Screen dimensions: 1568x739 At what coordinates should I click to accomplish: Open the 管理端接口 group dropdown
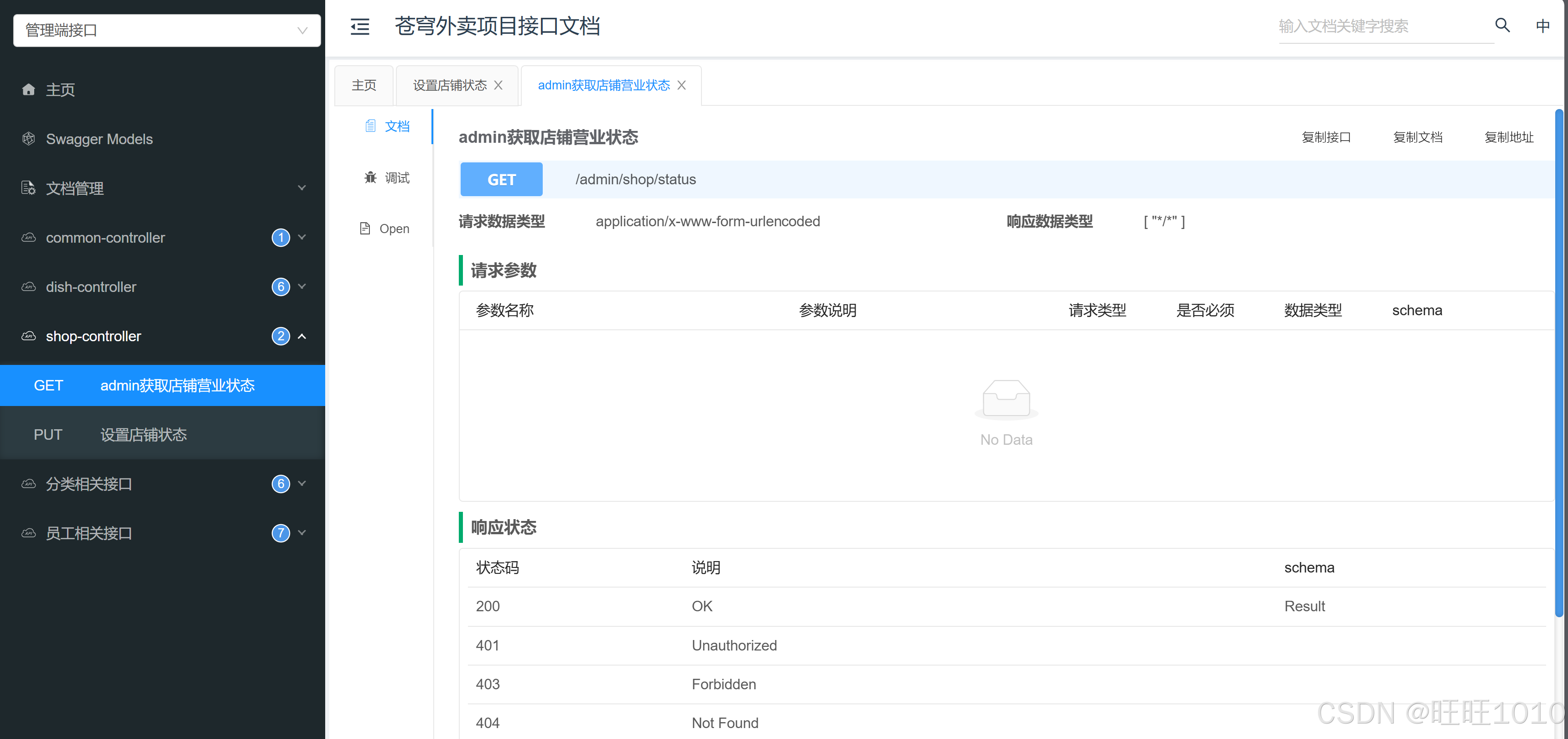tap(167, 31)
